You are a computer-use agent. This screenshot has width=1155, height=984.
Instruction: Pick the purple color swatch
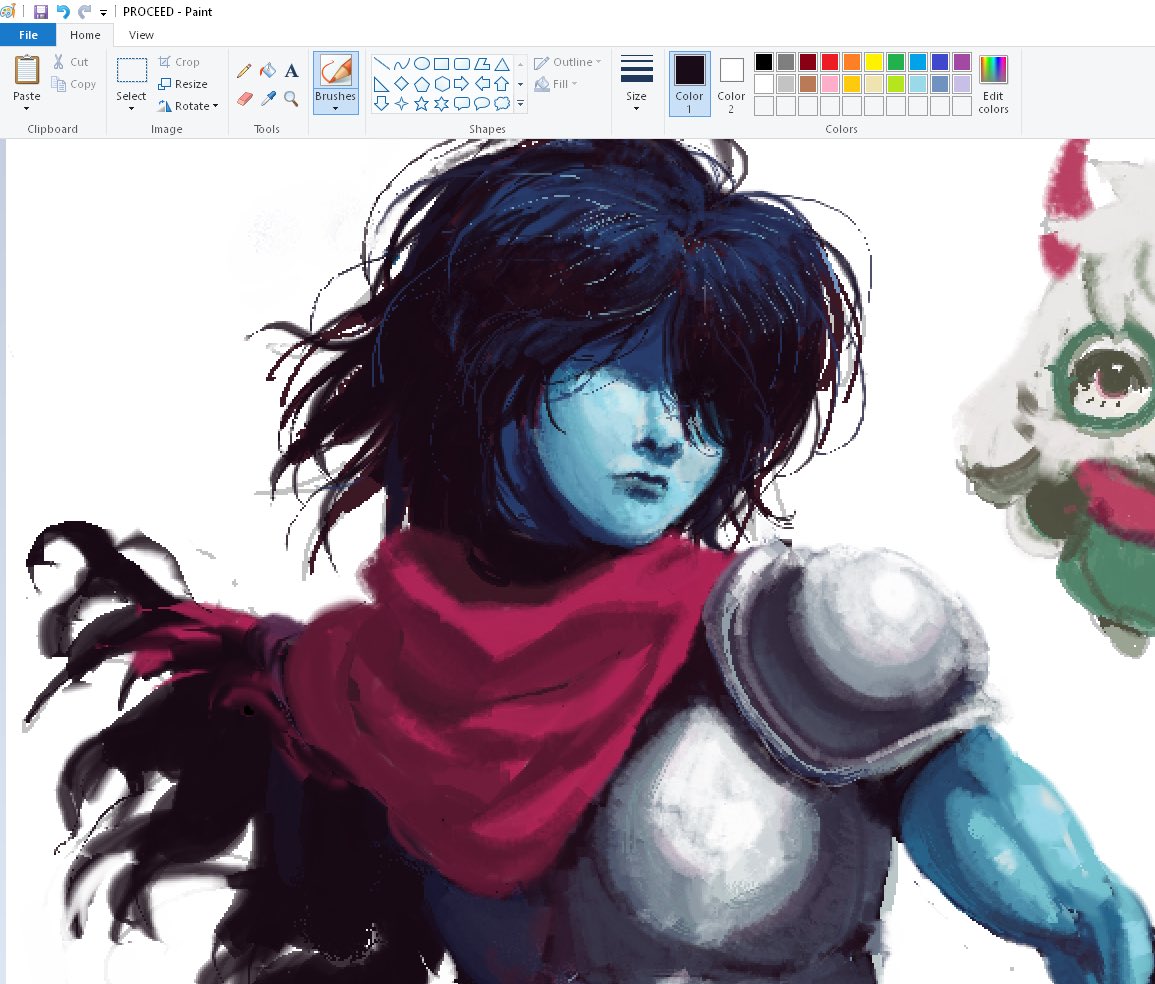[962, 62]
